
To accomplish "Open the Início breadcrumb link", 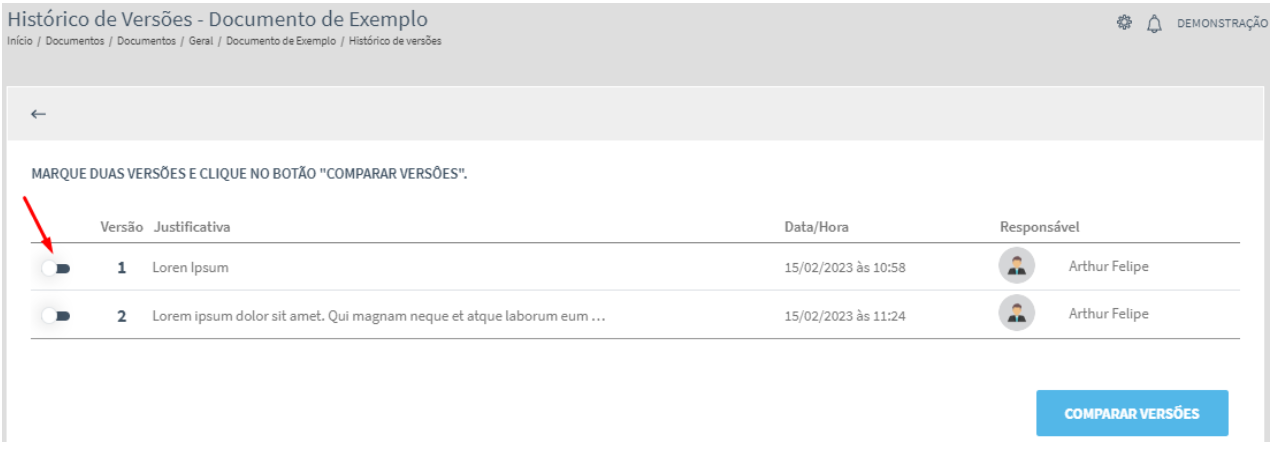I will [19, 41].
